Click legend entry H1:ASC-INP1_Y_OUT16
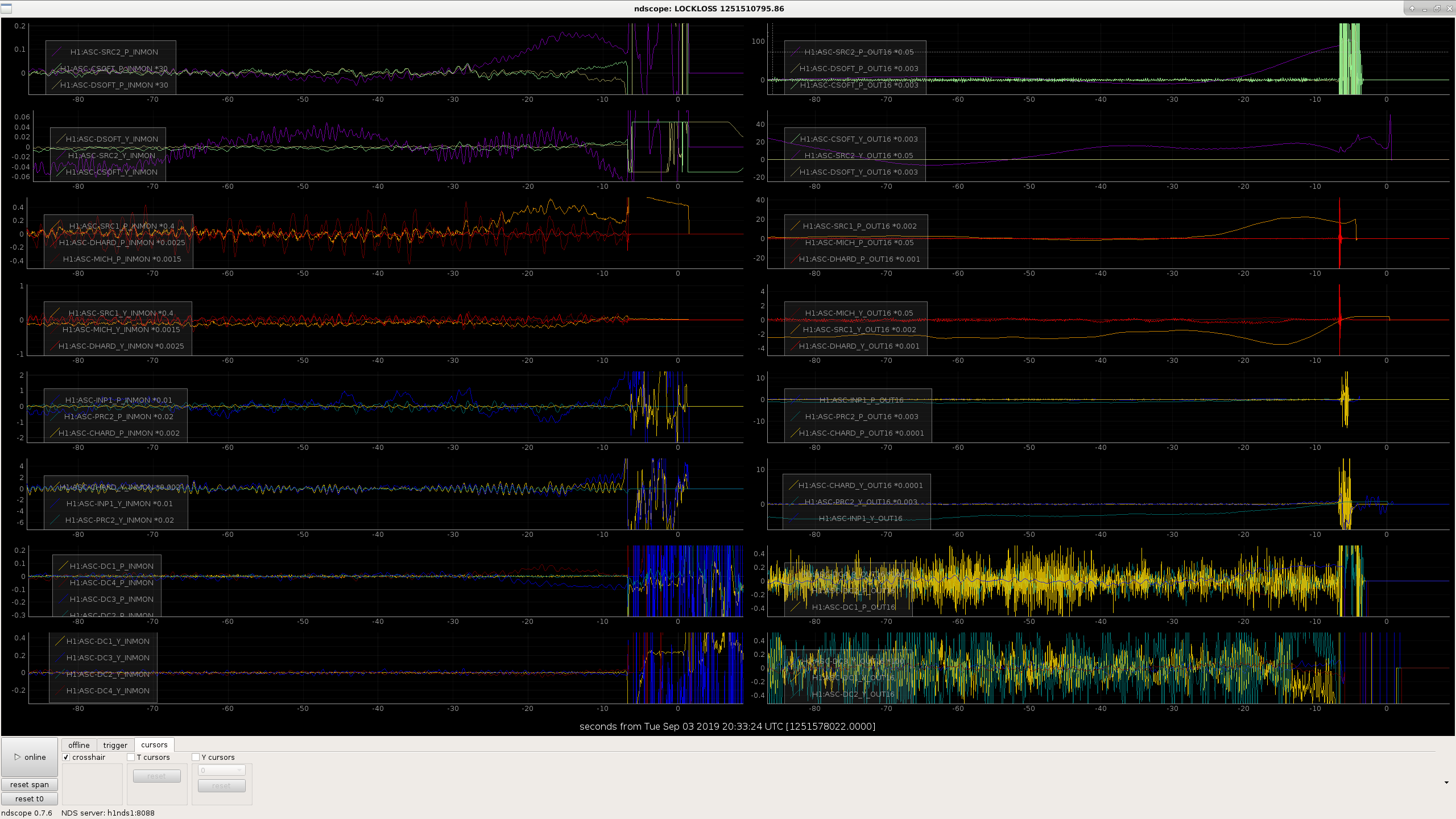This screenshot has height=819, width=1456. (861, 518)
